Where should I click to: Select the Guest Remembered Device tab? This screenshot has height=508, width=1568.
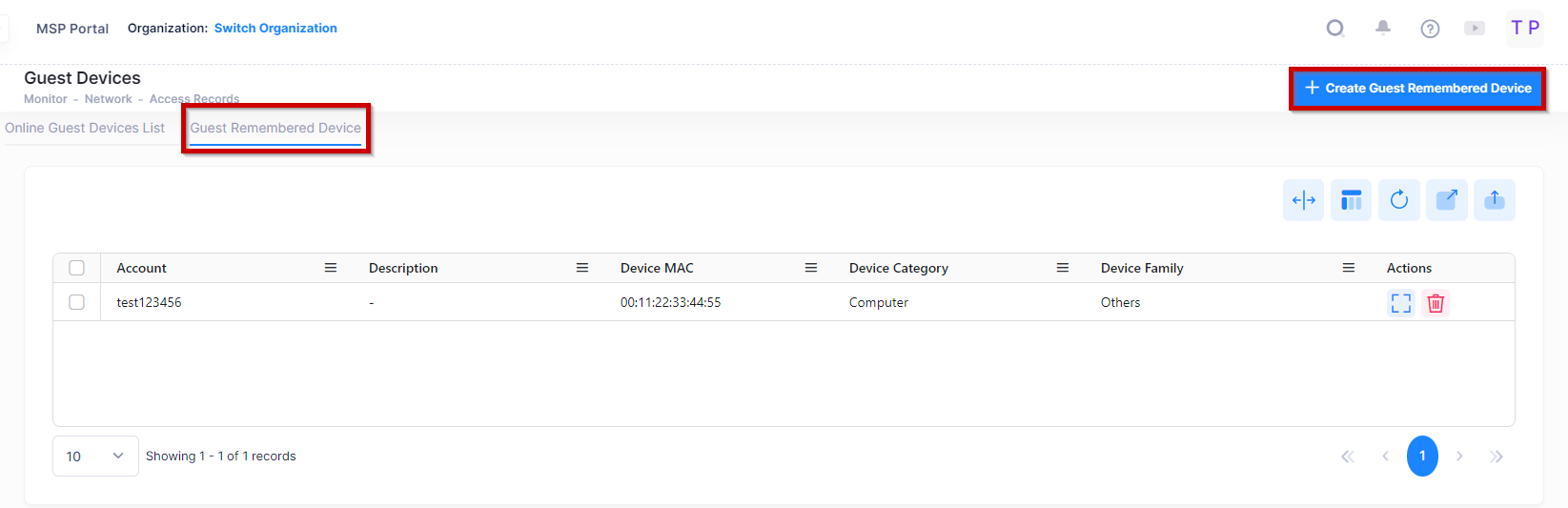[x=275, y=128]
